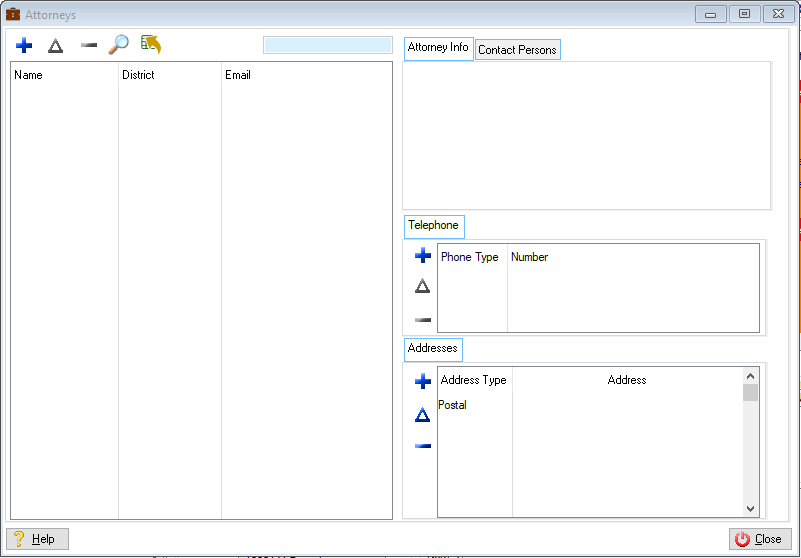Add a new address with plus icon
The width and height of the screenshot is (801, 558).
click(423, 381)
